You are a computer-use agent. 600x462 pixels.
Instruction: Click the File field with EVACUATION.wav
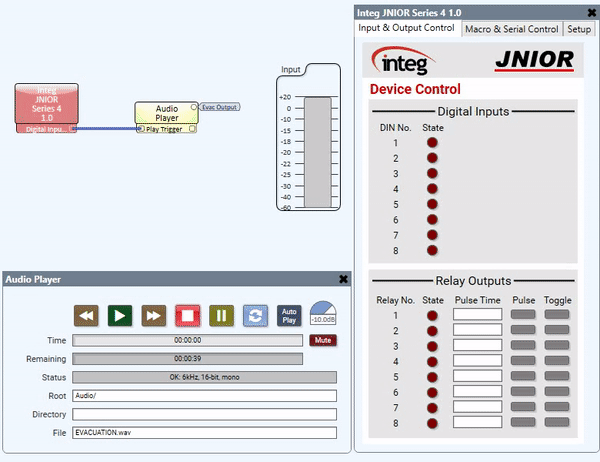(204, 433)
